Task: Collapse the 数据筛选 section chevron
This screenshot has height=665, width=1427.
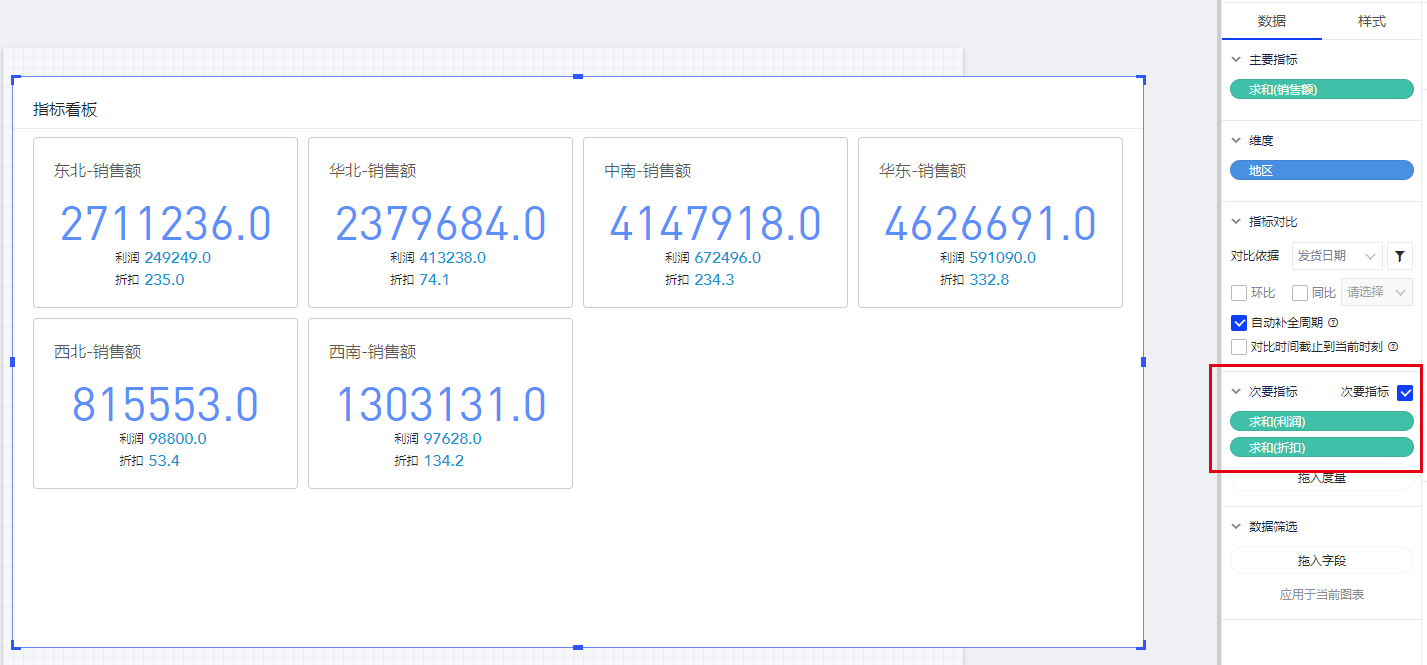Action: click(x=1236, y=527)
